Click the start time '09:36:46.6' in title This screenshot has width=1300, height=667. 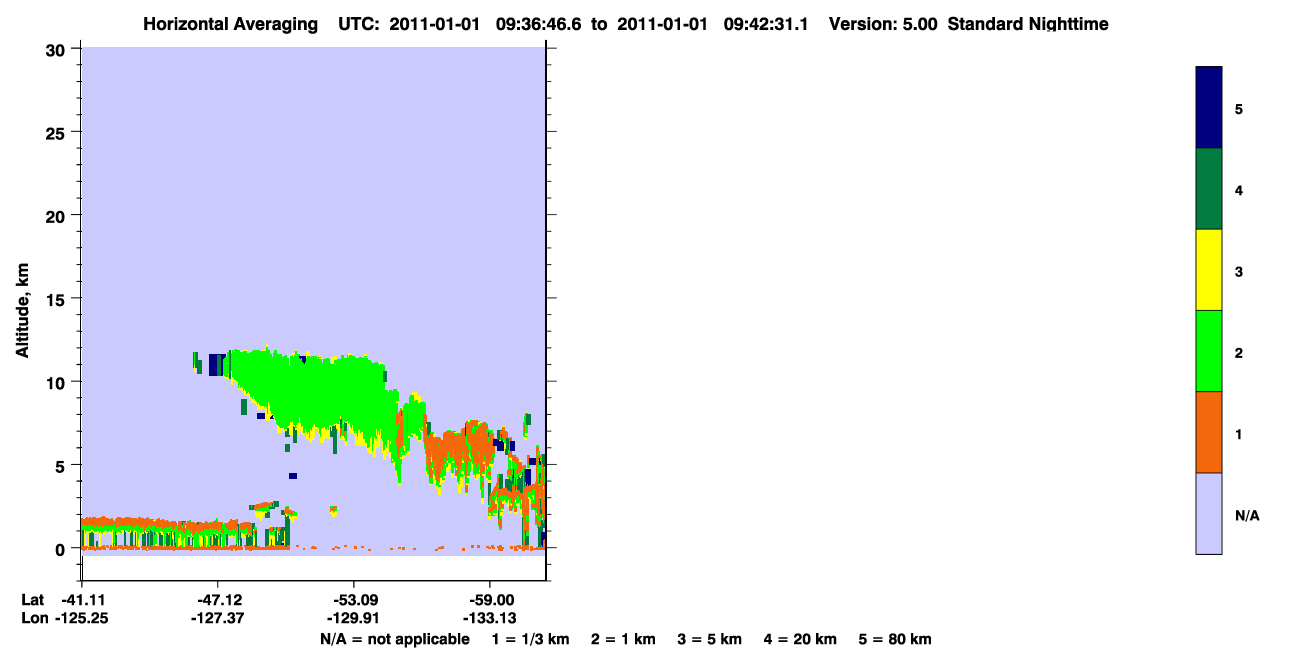coord(538,24)
